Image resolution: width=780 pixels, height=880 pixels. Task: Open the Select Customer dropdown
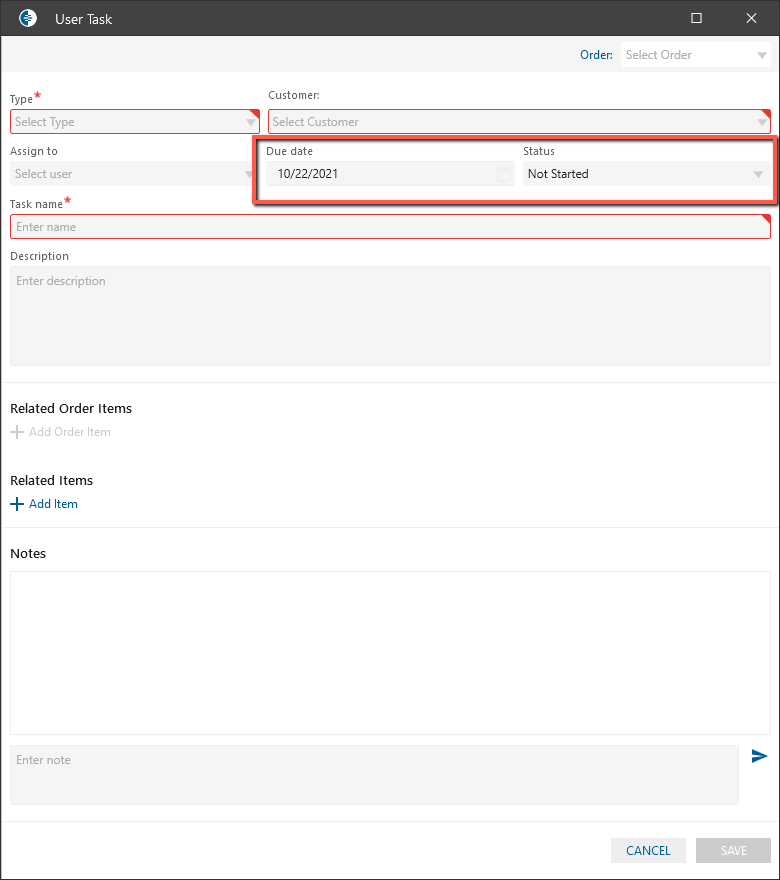click(762, 123)
